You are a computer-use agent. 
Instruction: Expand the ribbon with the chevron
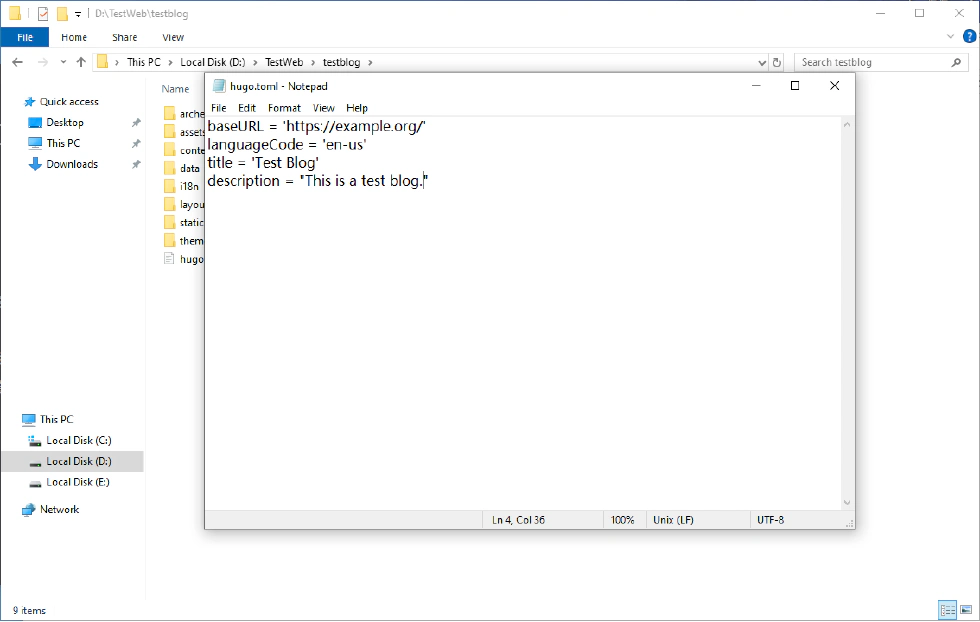pyautogui.click(x=950, y=37)
